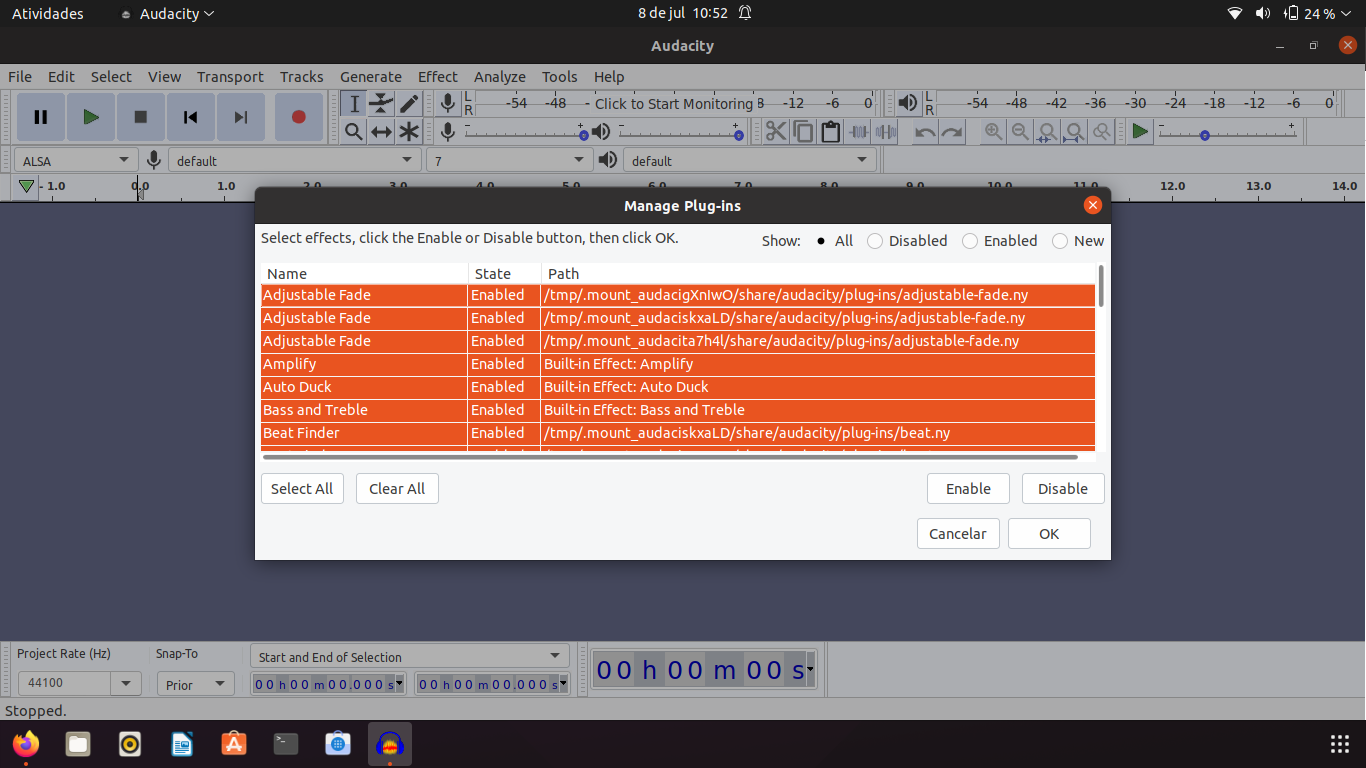The width and height of the screenshot is (1366, 768).
Task: Select the New show filter
Action: coord(1078,241)
